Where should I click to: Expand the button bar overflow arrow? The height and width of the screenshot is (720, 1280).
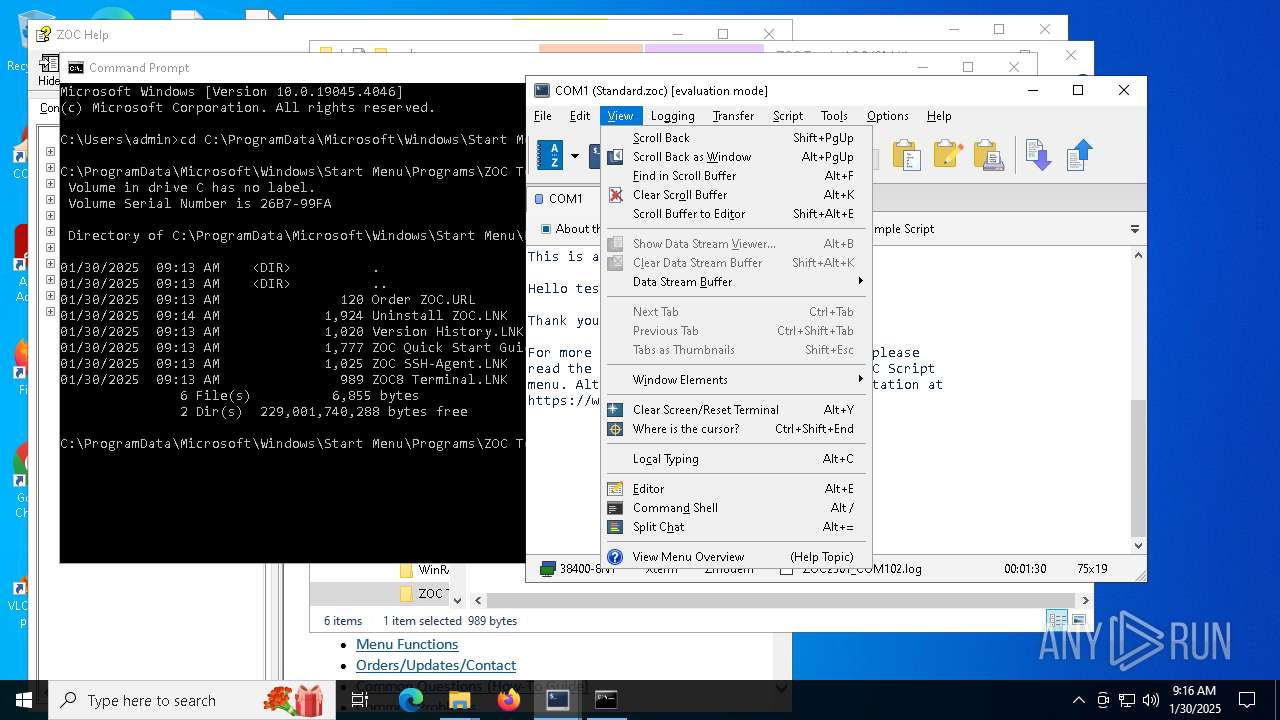pos(1135,229)
